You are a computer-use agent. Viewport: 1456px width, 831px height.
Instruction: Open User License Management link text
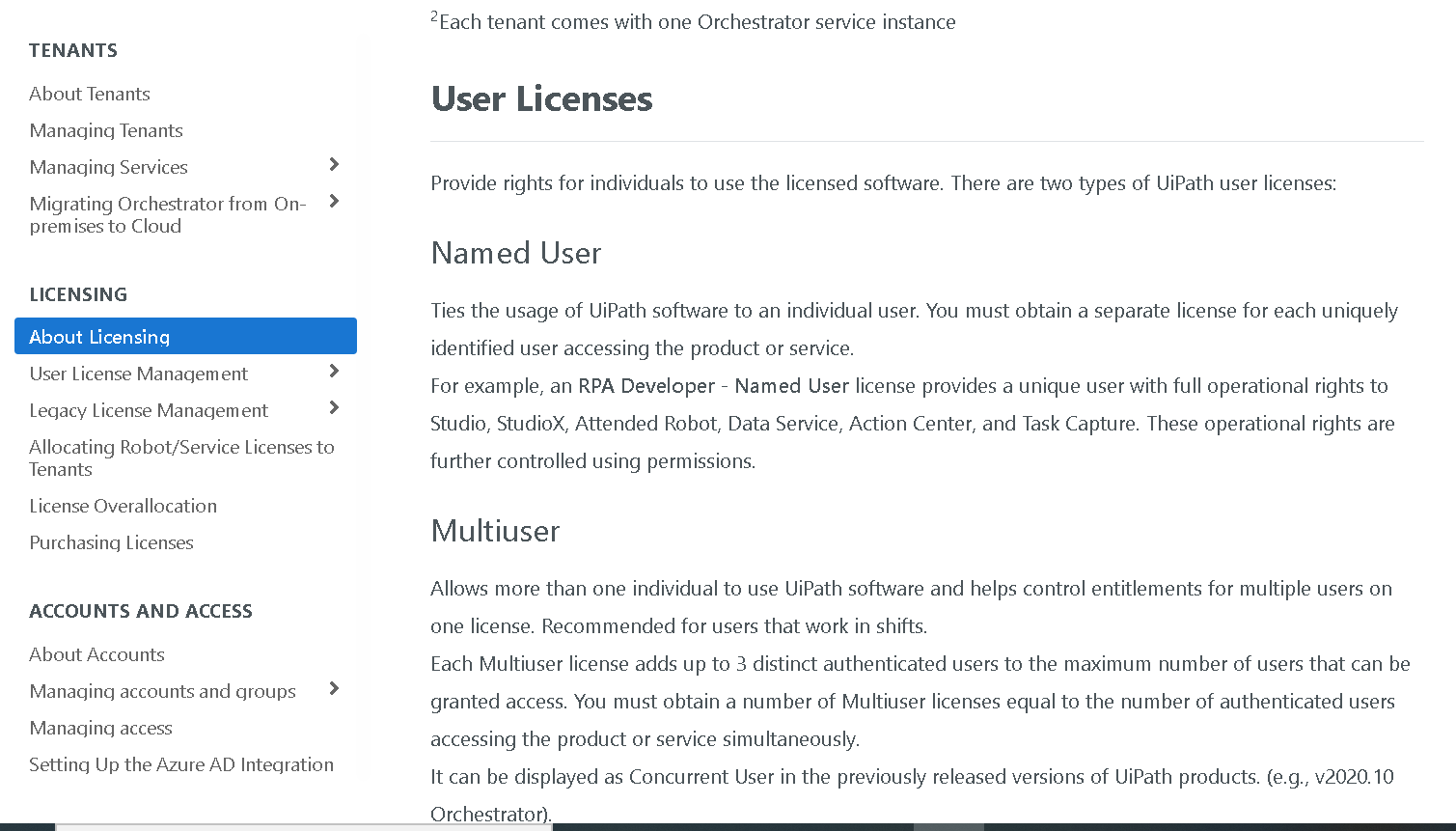(x=139, y=374)
